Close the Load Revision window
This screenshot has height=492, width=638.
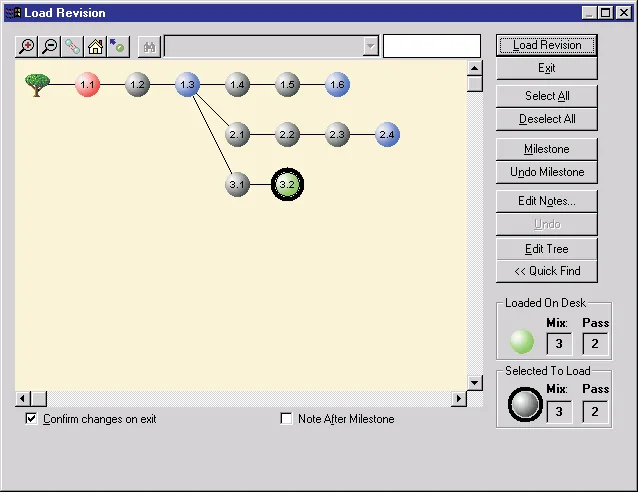(x=623, y=13)
